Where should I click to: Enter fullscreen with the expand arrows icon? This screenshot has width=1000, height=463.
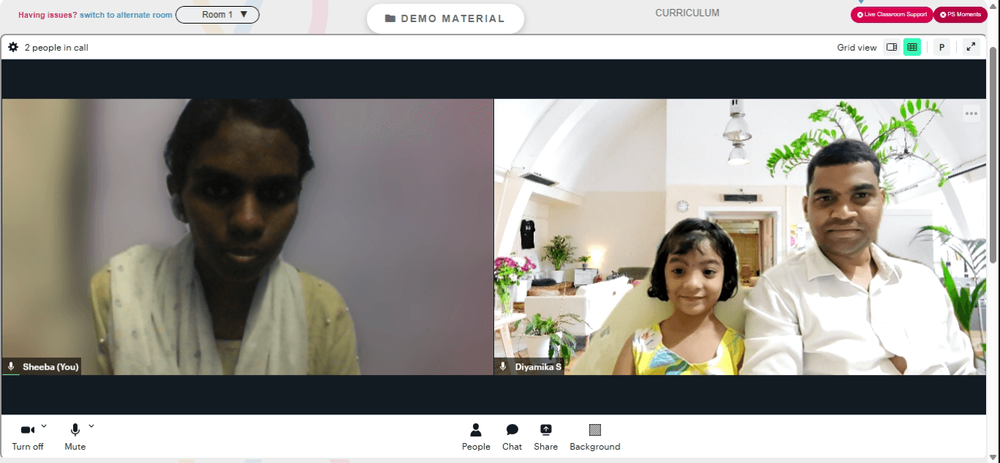(x=971, y=47)
